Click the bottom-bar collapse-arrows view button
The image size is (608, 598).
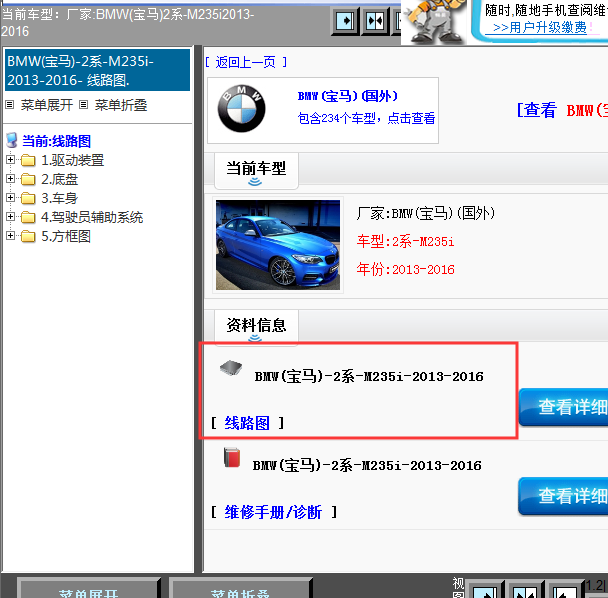(524, 591)
